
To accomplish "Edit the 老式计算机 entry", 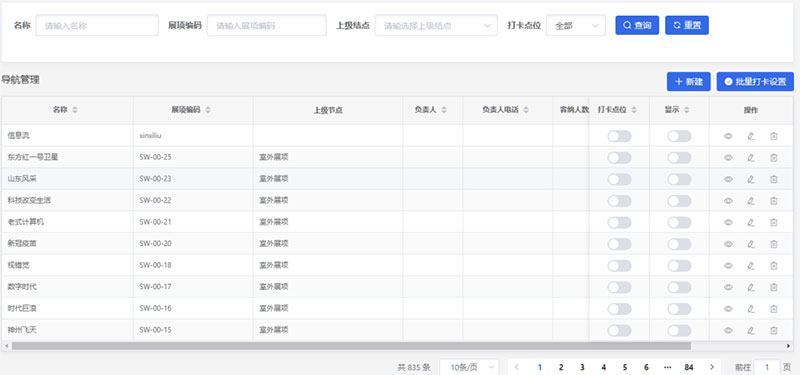I will (x=751, y=222).
